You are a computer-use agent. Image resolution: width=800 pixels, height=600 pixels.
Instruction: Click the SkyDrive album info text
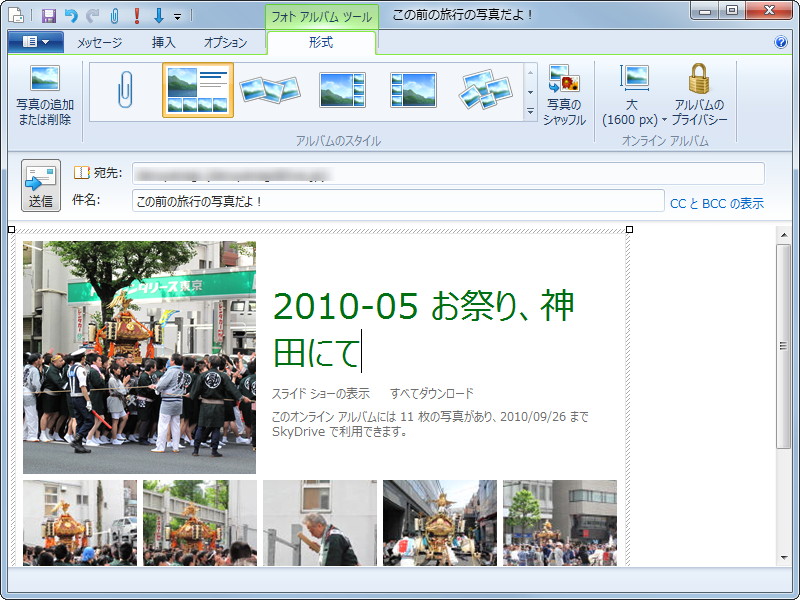pos(430,424)
